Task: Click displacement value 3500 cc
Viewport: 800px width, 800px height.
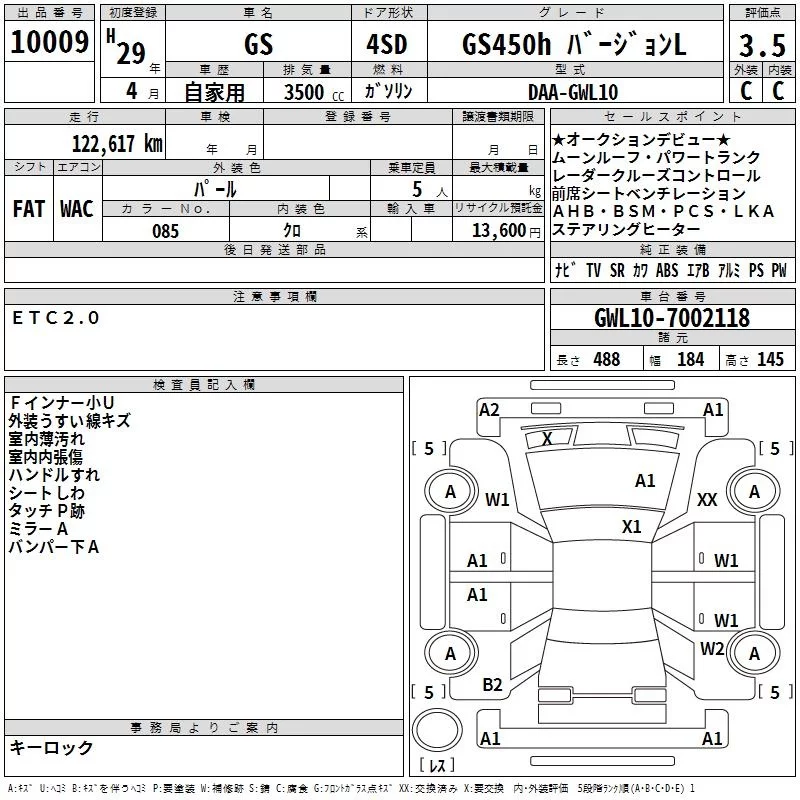Action: tap(314, 92)
